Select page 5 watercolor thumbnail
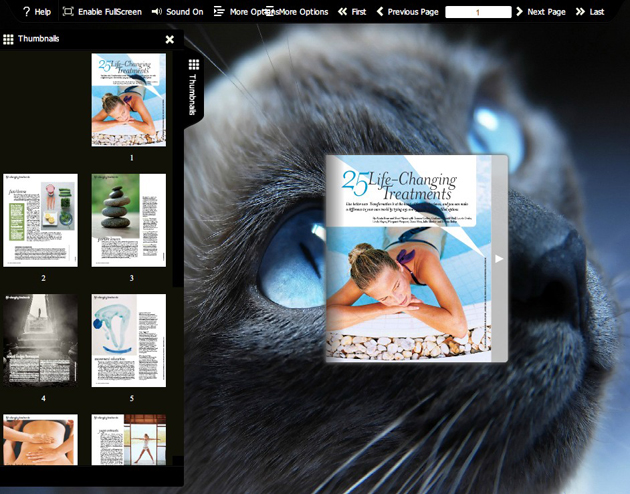 (129, 341)
